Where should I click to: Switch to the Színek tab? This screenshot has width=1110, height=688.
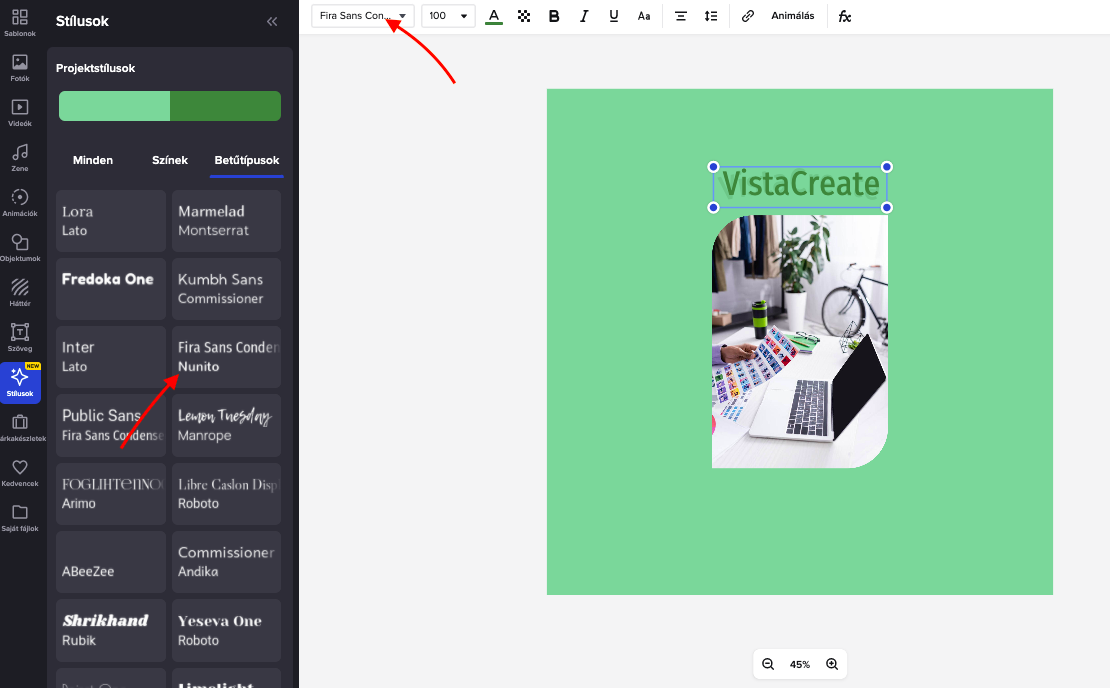[170, 160]
